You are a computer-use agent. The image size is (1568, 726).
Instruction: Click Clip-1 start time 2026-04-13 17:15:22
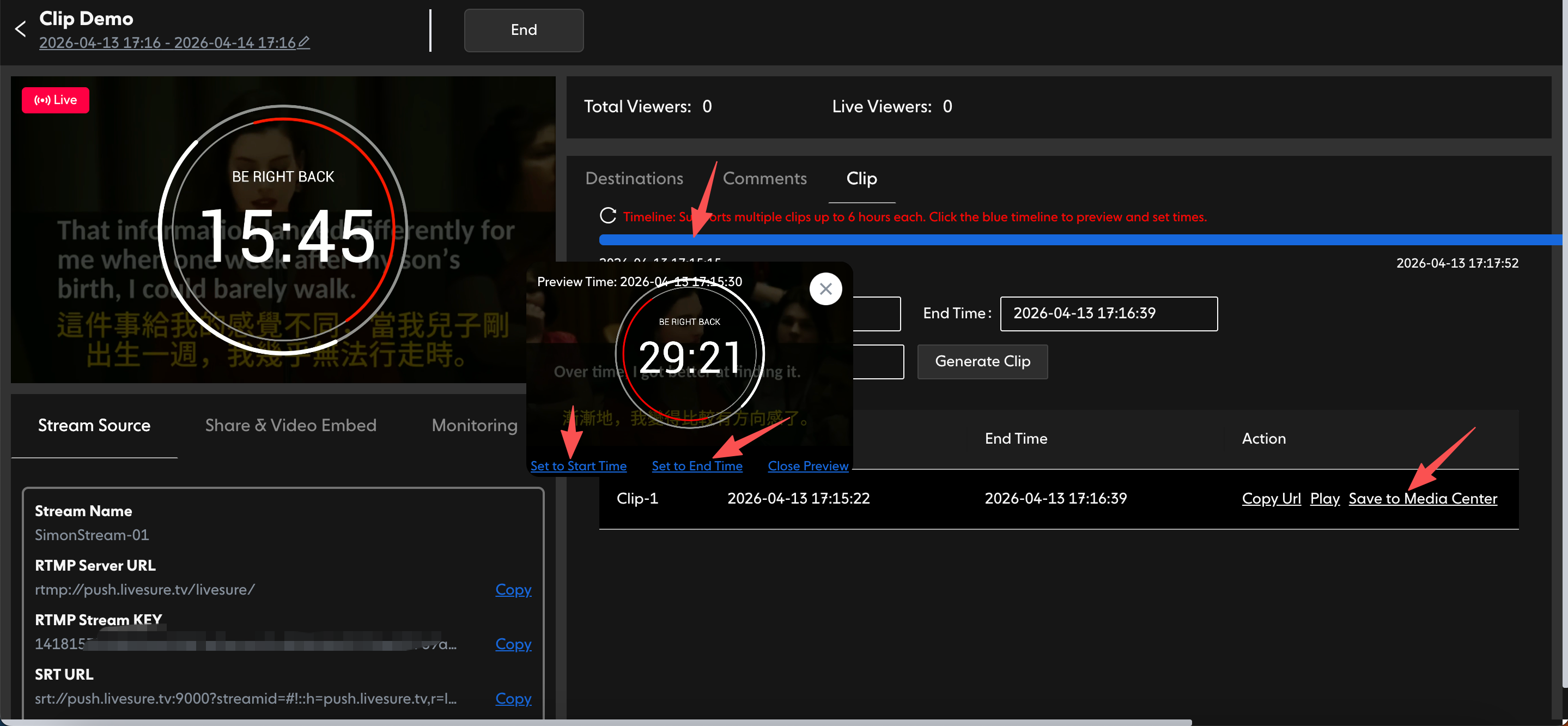[x=798, y=498]
